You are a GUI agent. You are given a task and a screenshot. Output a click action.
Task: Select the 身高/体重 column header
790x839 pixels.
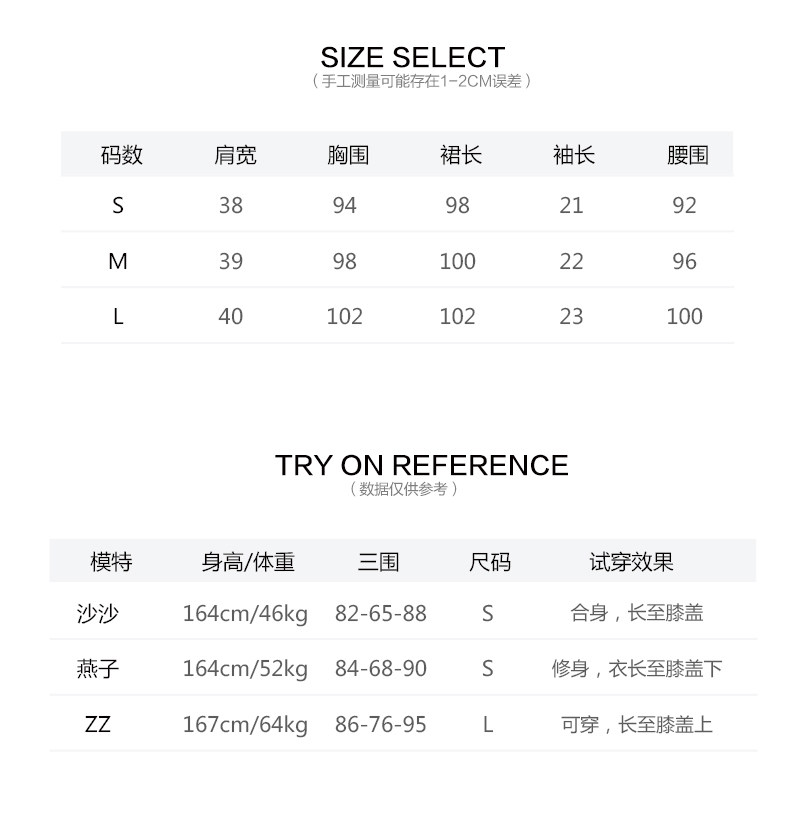pos(248,562)
